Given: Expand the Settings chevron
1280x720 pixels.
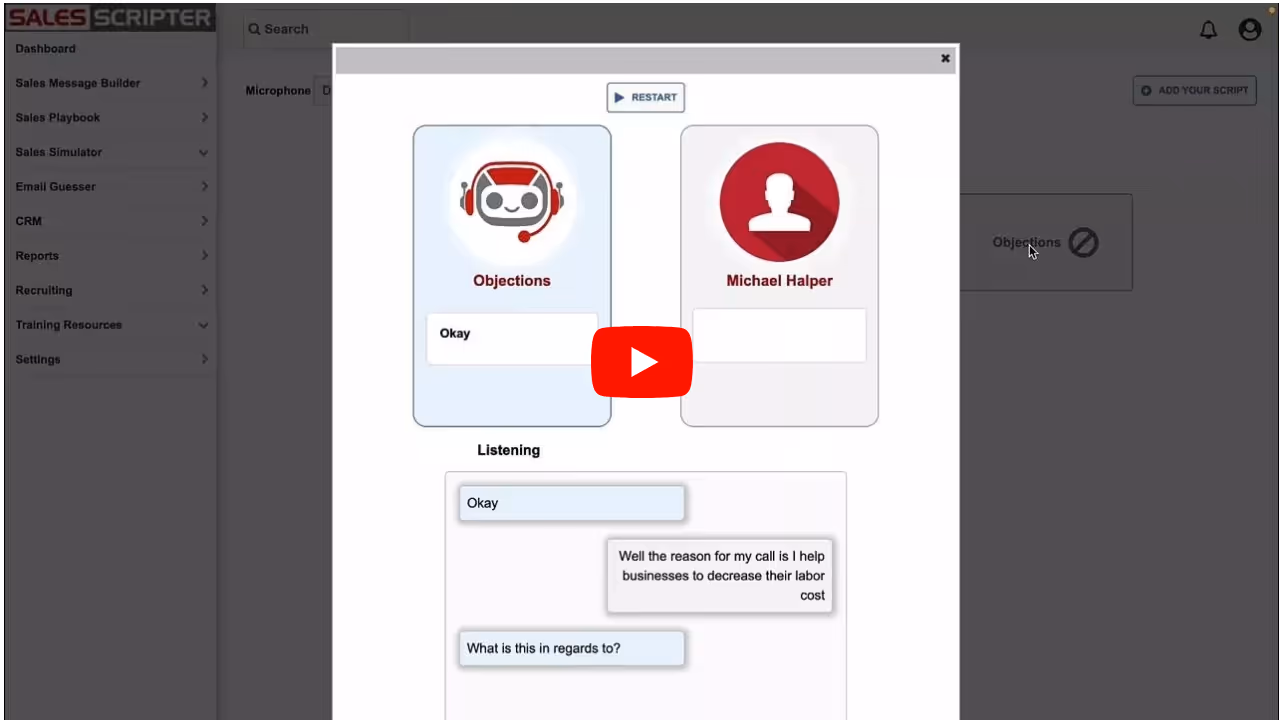Looking at the screenshot, I should tap(204, 359).
